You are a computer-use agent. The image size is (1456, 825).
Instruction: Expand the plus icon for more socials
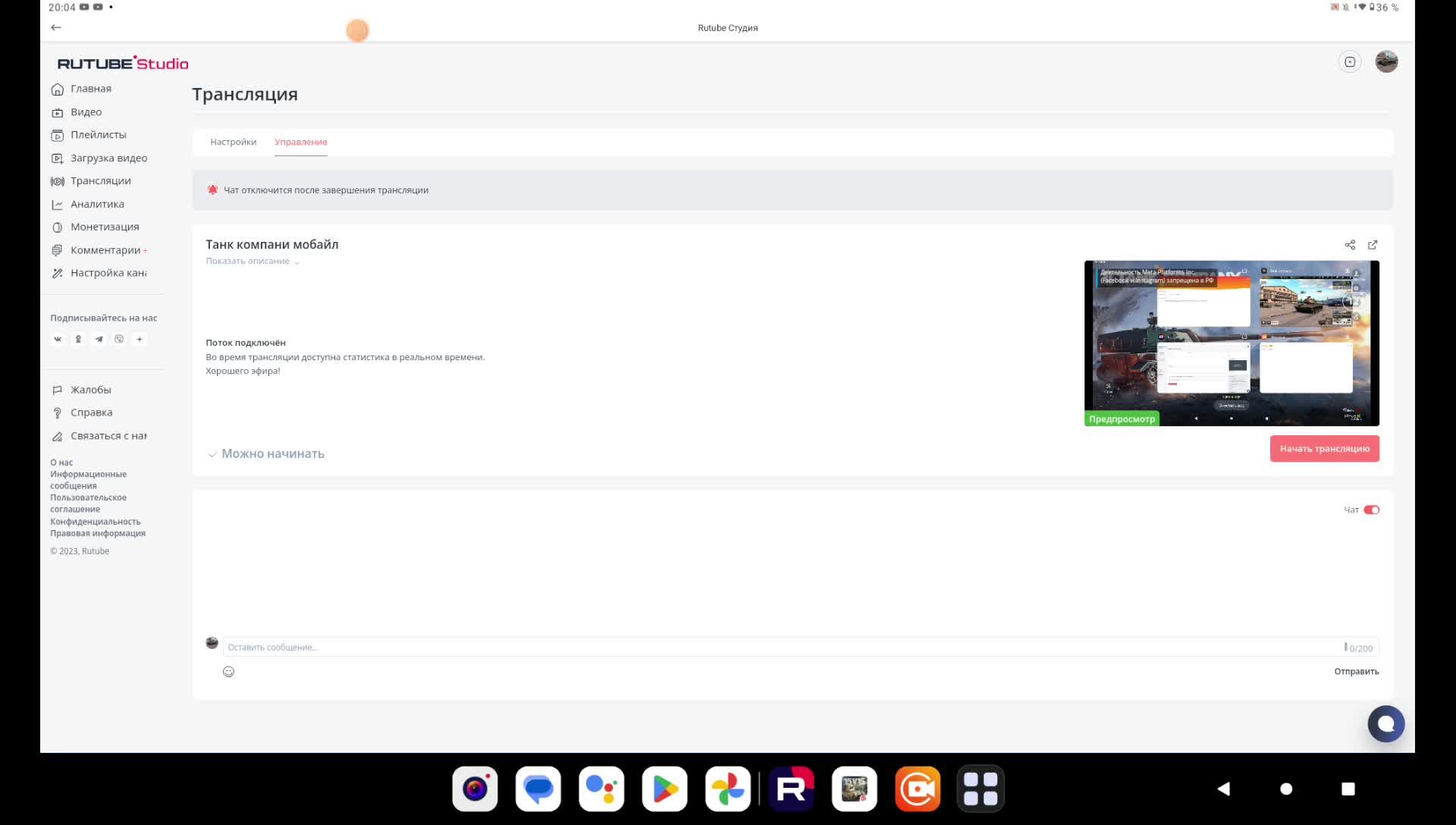click(140, 340)
